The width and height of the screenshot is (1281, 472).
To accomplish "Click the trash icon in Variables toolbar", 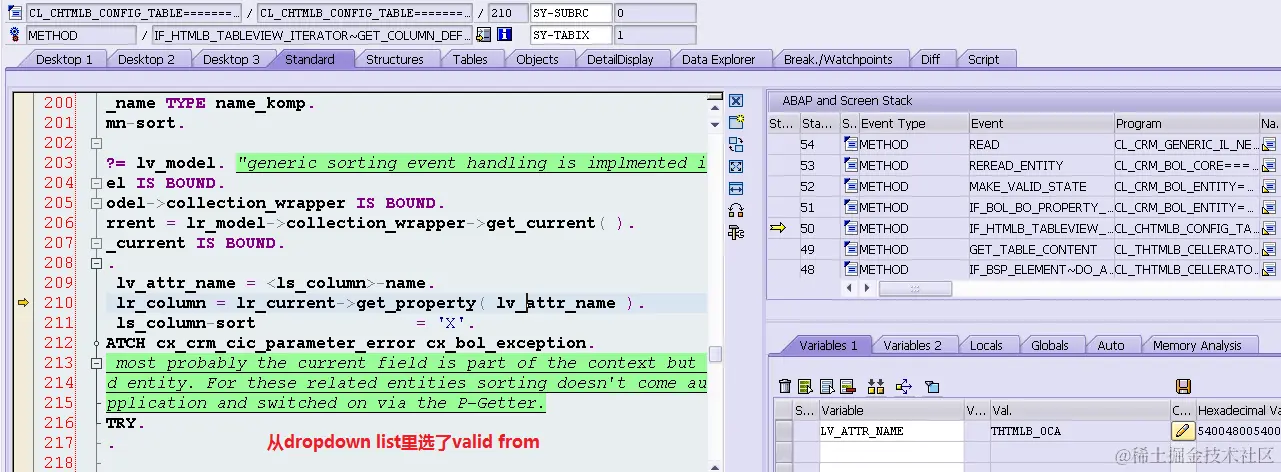I will (785, 386).
